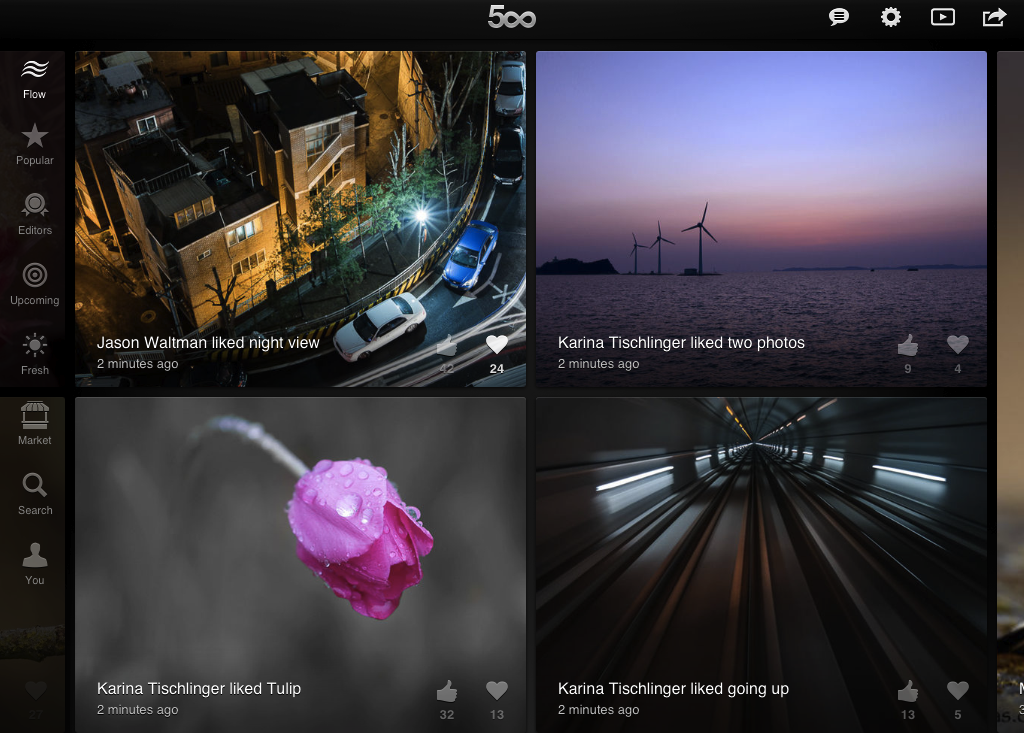Open the wind turbines sunset photo
Screen dimensions: 1024x733
pyautogui.click(x=761, y=219)
